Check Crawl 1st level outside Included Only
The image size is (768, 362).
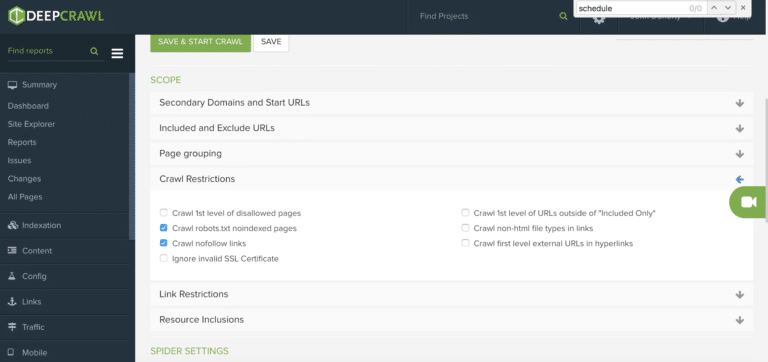pos(465,213)
